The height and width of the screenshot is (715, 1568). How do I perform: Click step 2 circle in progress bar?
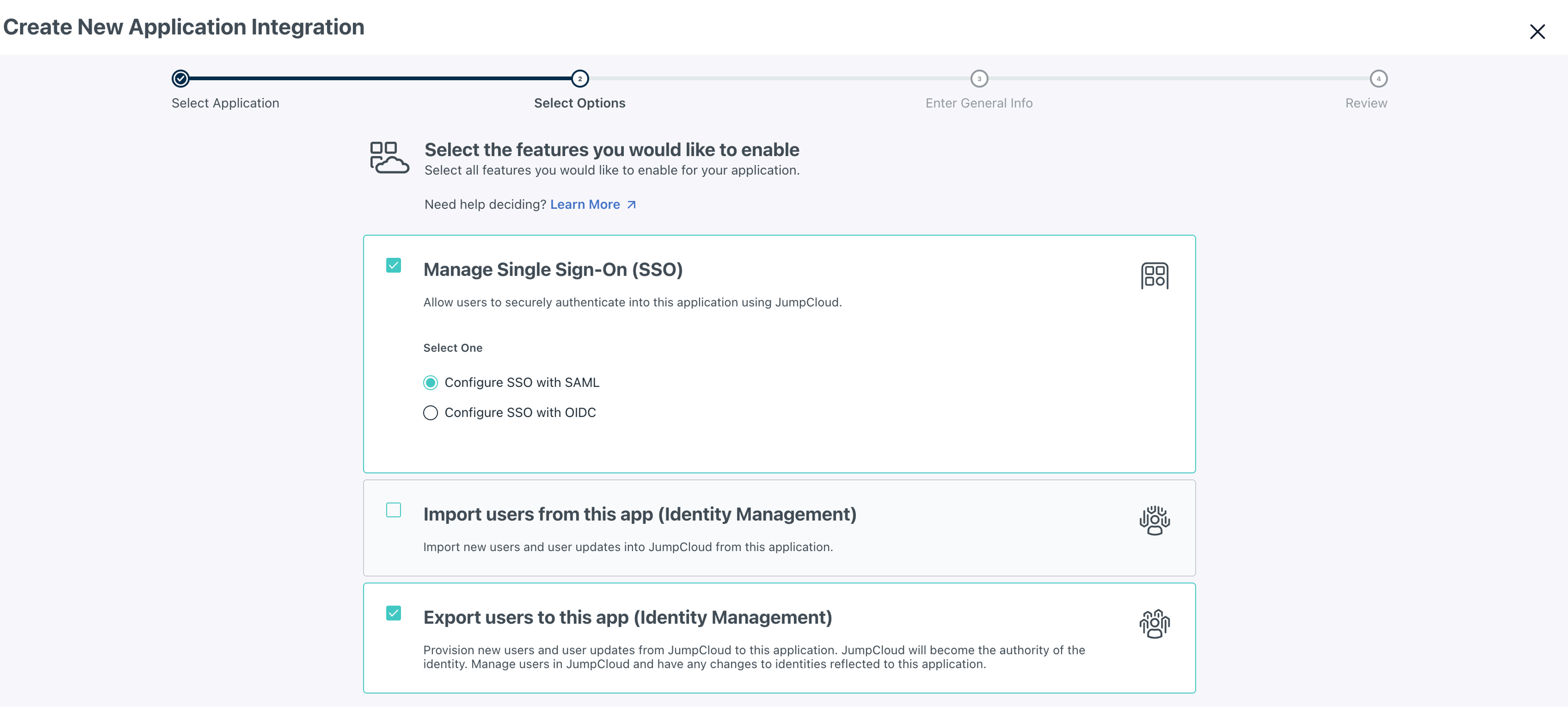point(579,78)
